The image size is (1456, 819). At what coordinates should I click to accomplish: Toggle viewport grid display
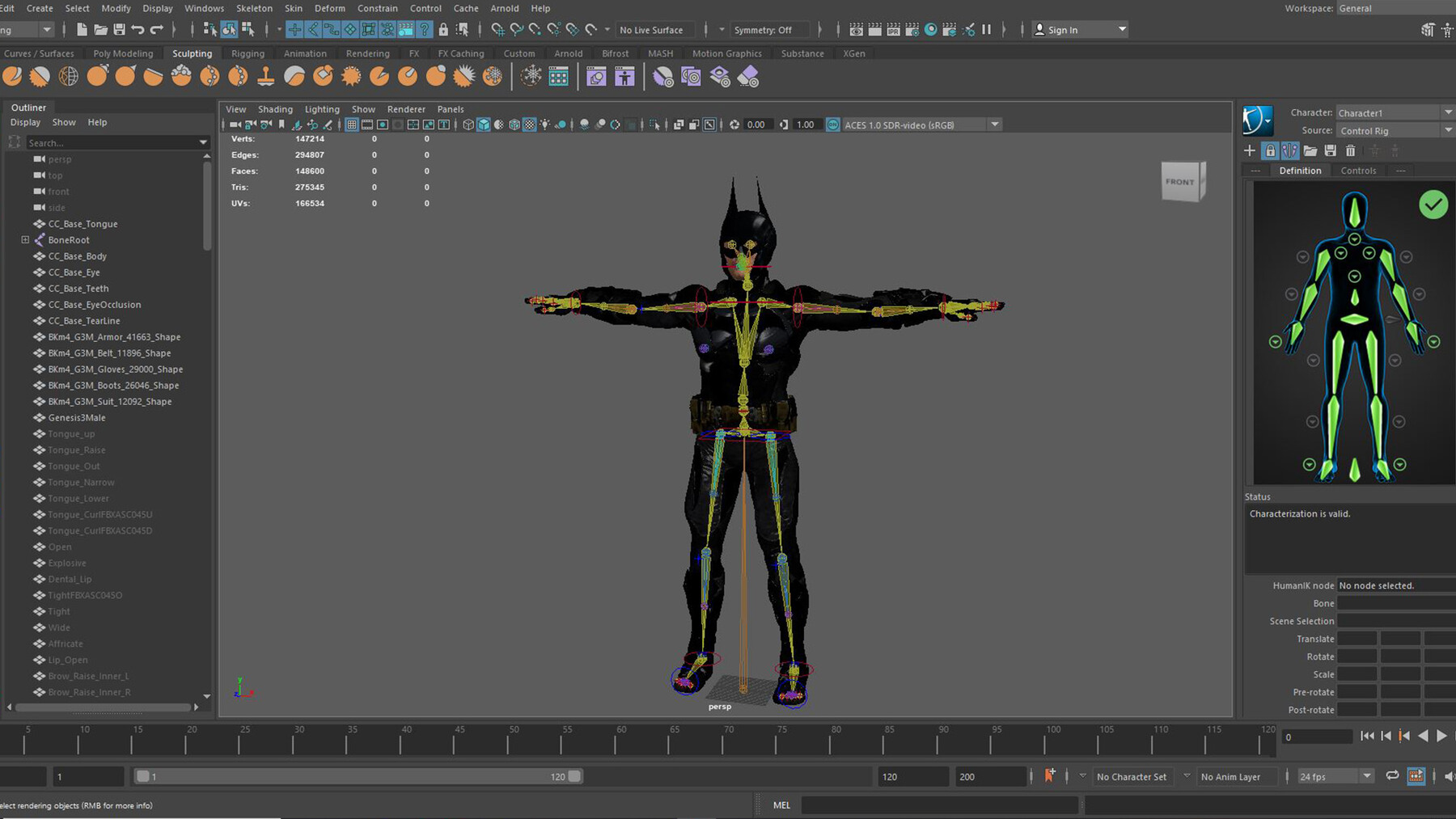351,125
